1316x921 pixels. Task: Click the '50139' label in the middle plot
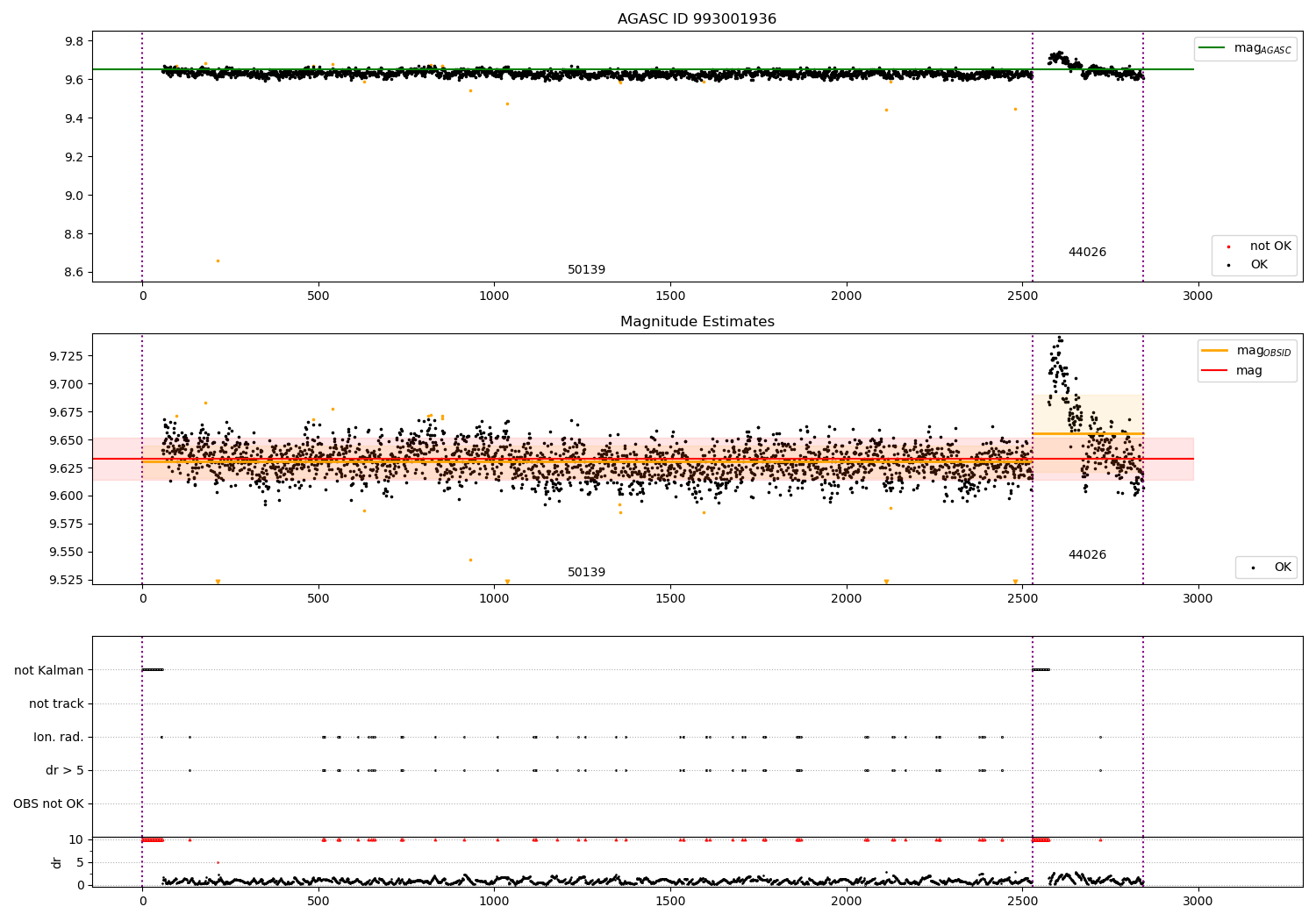[x=586, y=573]
